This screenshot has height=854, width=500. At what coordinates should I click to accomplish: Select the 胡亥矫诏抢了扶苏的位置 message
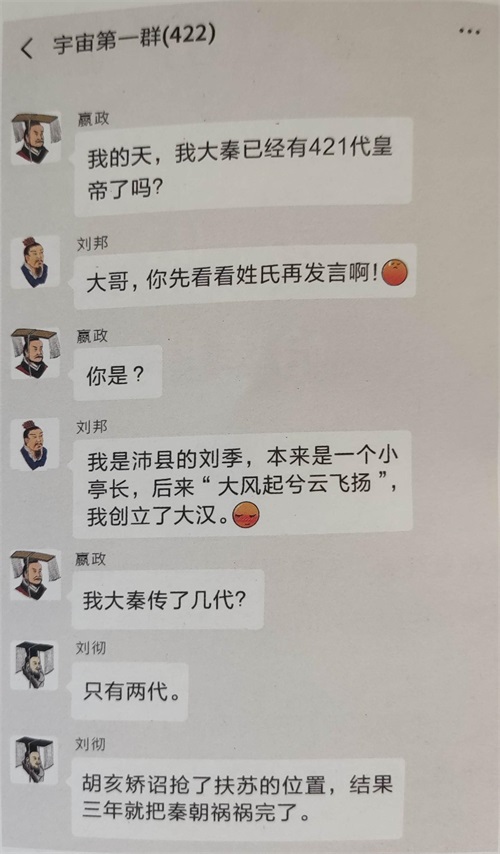click(x=237, y=798)
